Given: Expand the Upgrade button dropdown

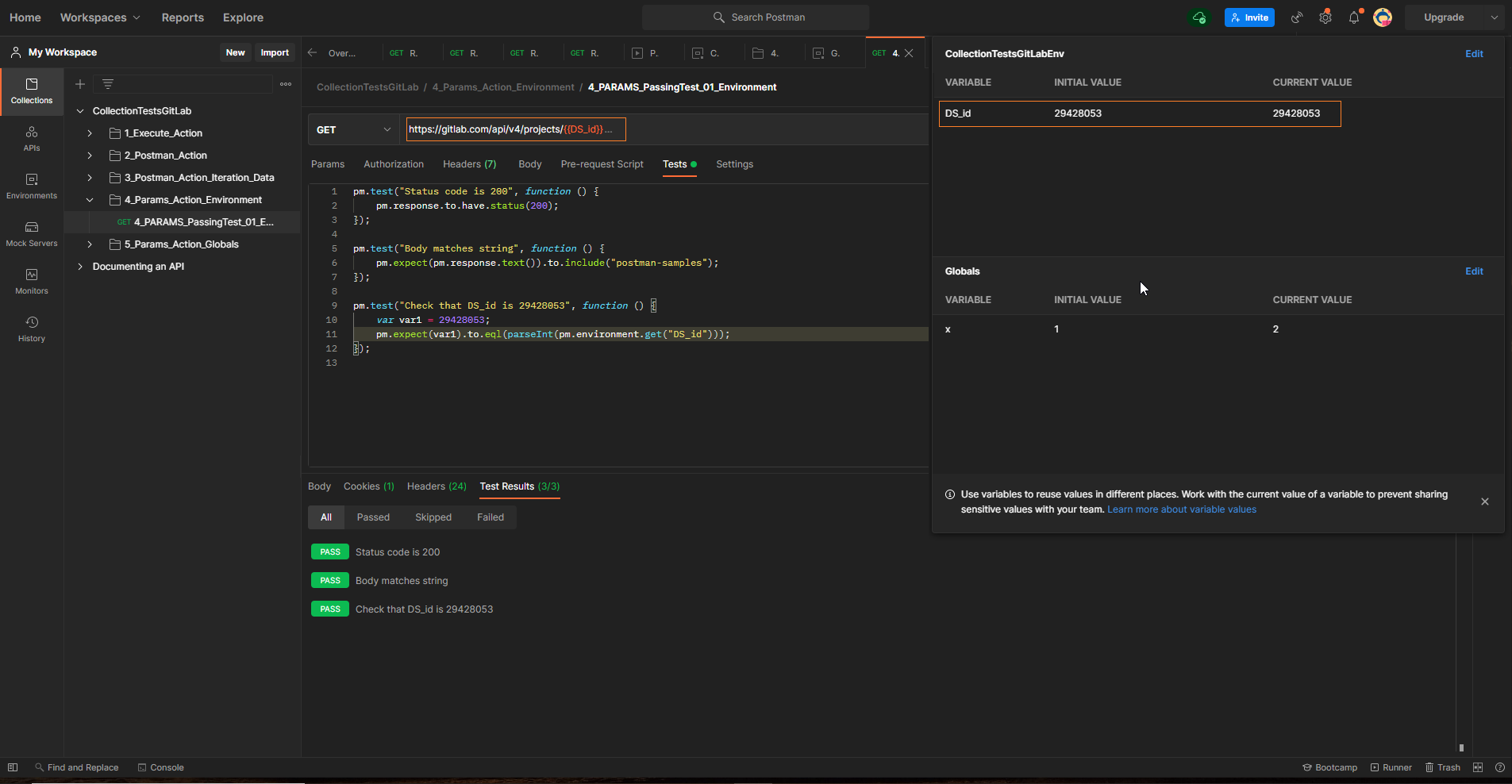Looking at the screenshot, I should pos(1495,17).
